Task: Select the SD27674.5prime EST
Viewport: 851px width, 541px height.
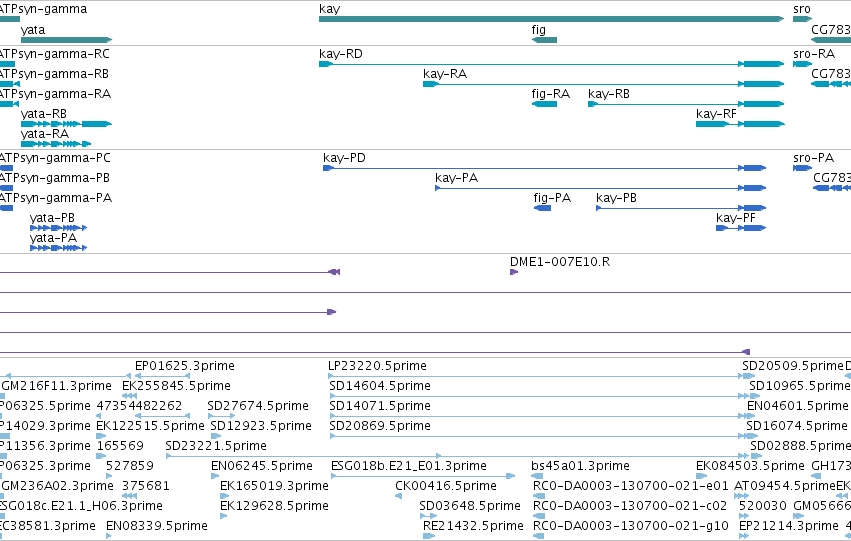Action: click(x=221, y=416)
